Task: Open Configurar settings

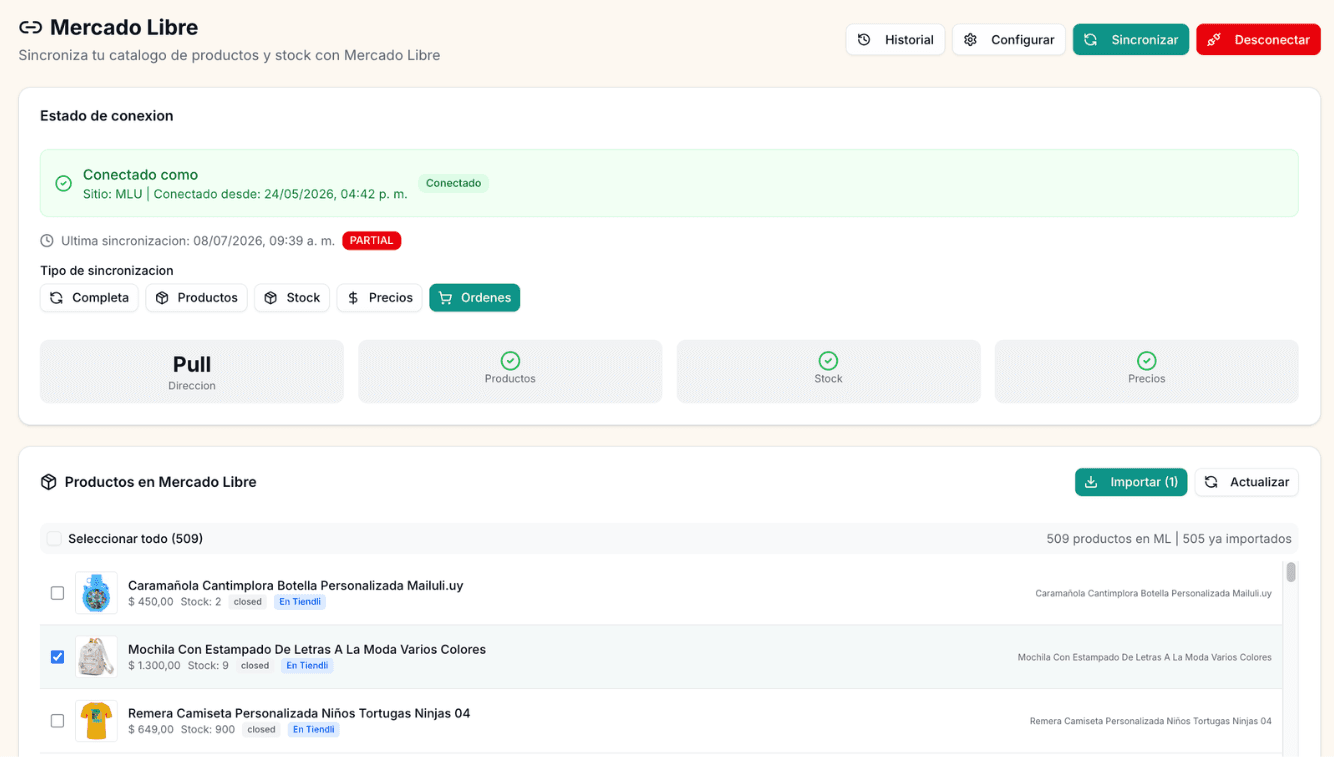Action: click(x=1009, y=40)
